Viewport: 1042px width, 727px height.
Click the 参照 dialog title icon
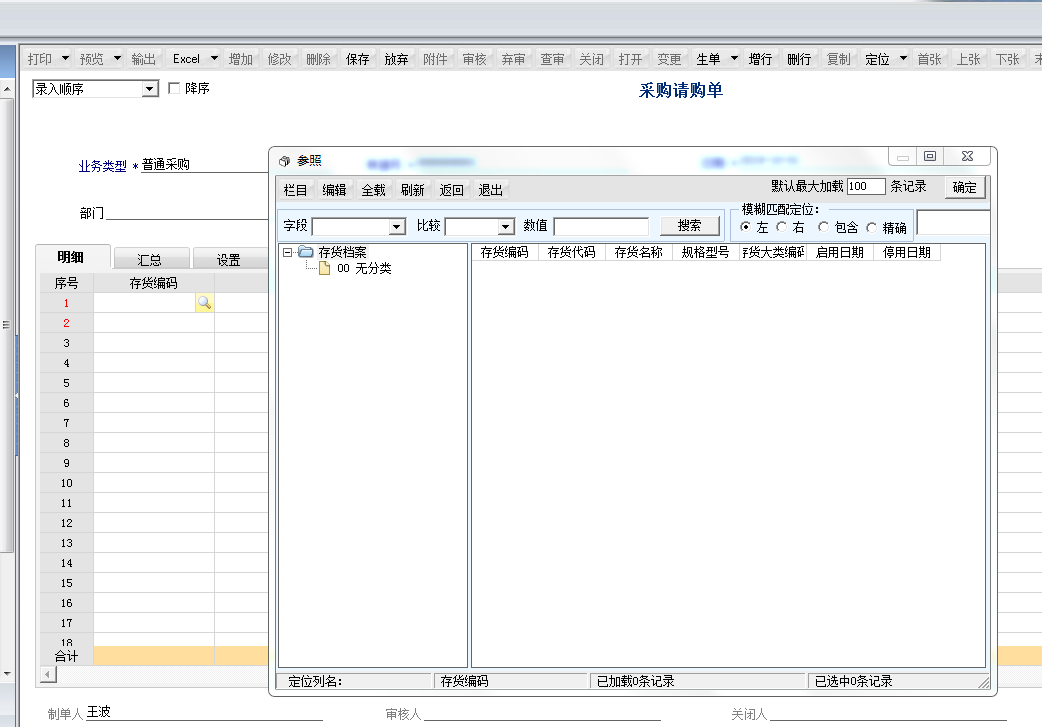coord(284,161)
